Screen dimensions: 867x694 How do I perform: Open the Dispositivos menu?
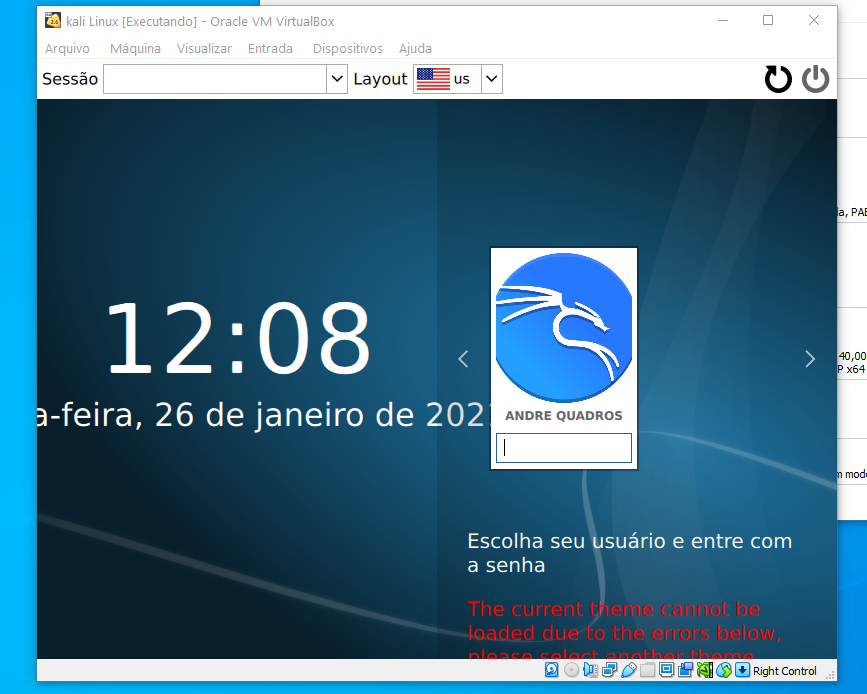pyautogui.click(x=348, y=49)
